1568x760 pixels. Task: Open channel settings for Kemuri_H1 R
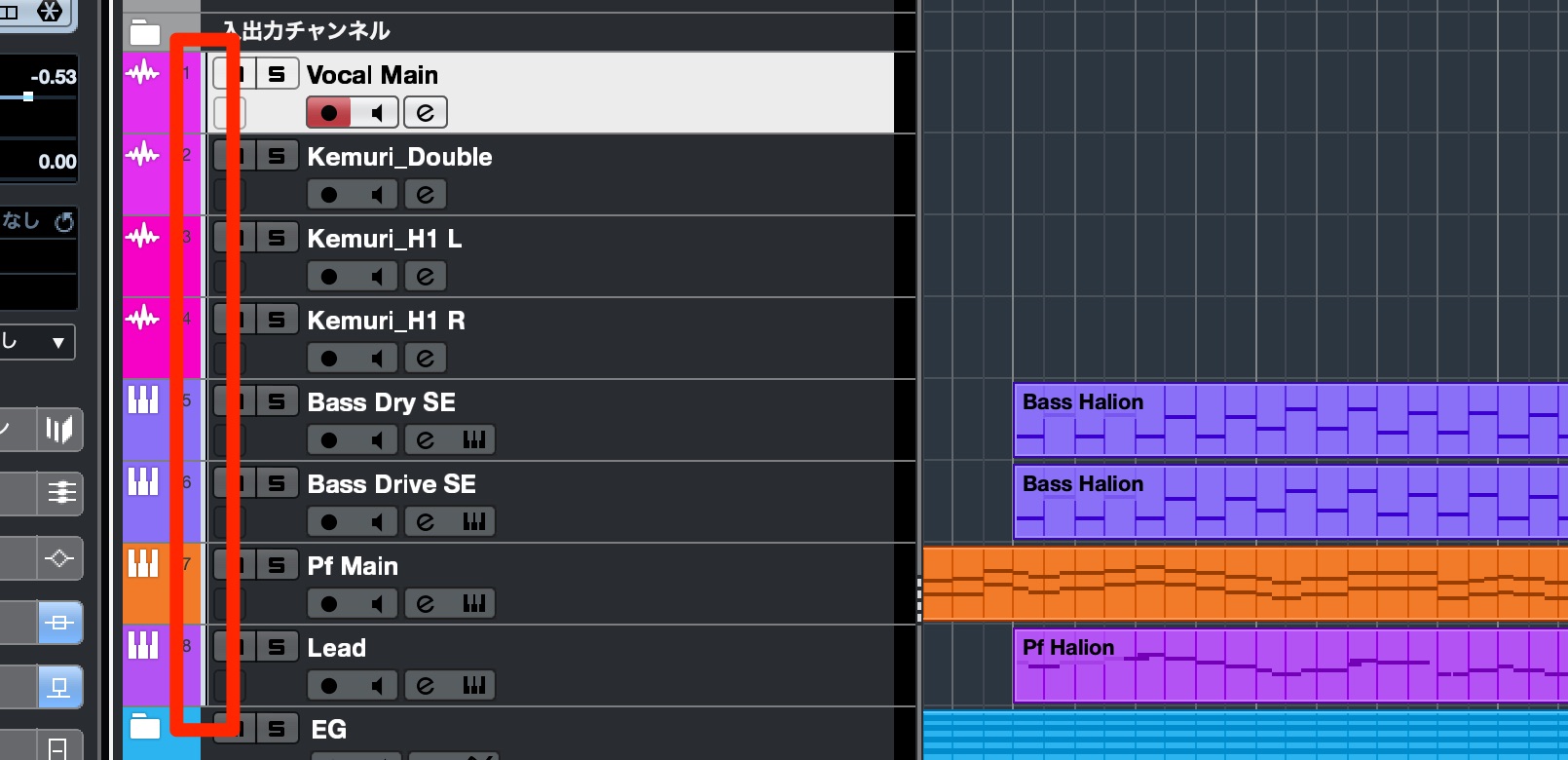coord(426,359)
